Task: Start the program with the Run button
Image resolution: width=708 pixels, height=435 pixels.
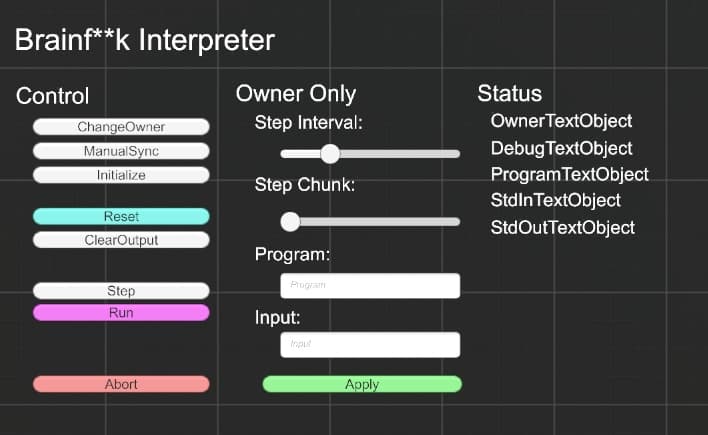Action: click(121, 313)
